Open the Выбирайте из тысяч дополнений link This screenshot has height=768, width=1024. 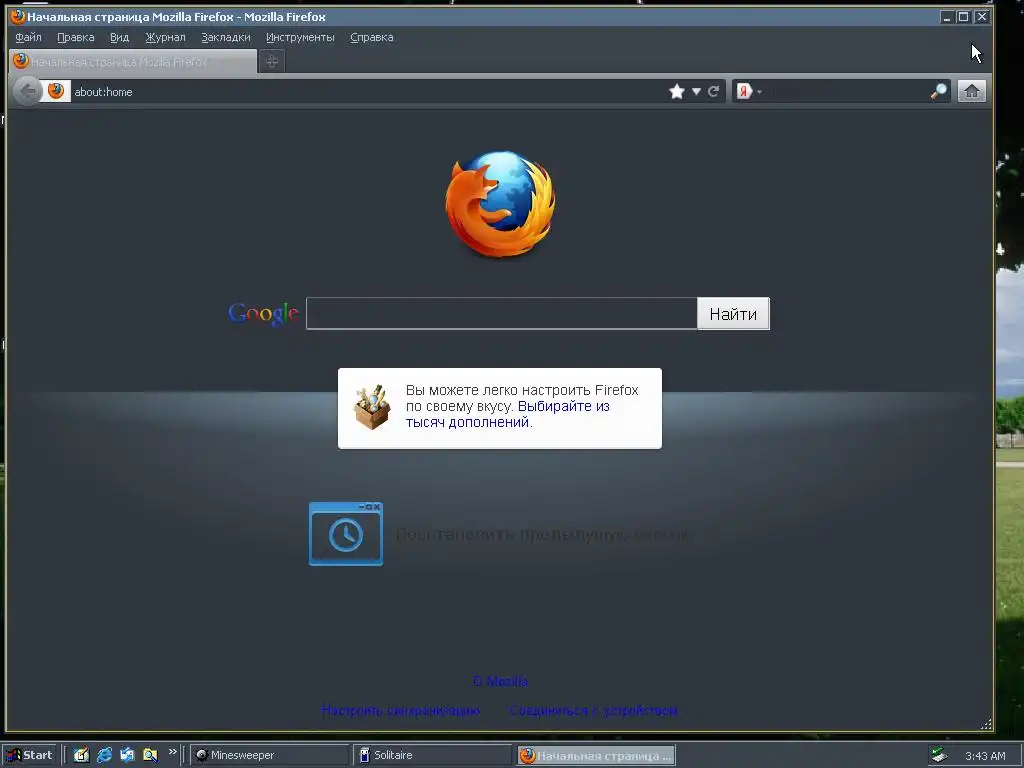click(x=507, y=414)
